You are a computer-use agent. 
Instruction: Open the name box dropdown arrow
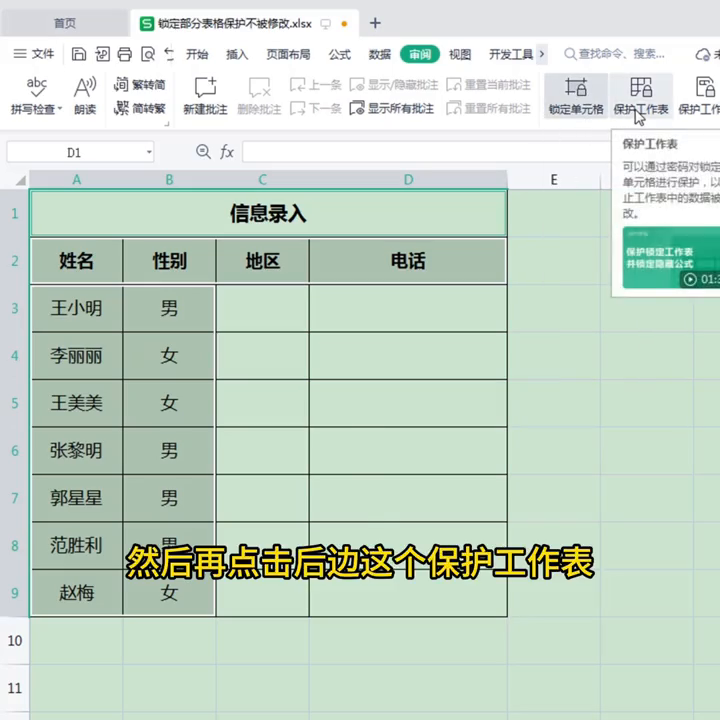pos(149,152)
